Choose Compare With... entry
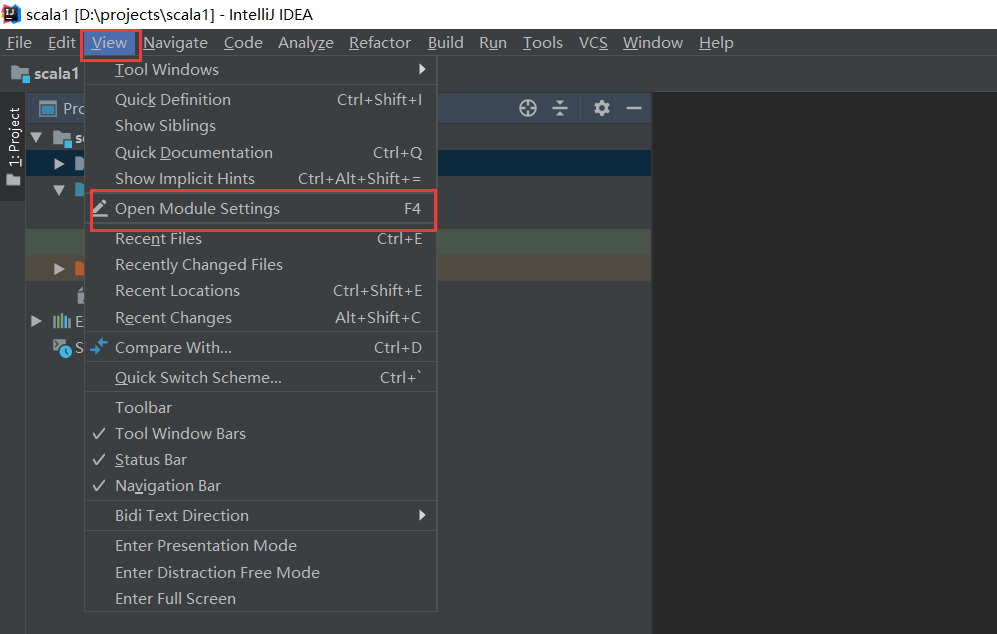 pos(261,347)
